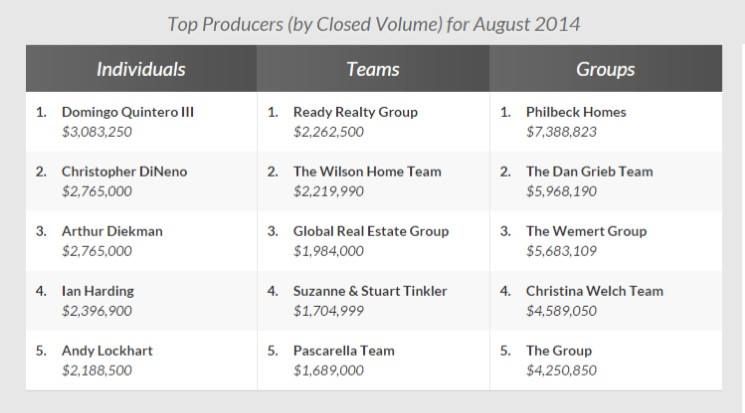Click Christina Welch Team name
Screen dimensions: 745x413
tap(594, 291)
